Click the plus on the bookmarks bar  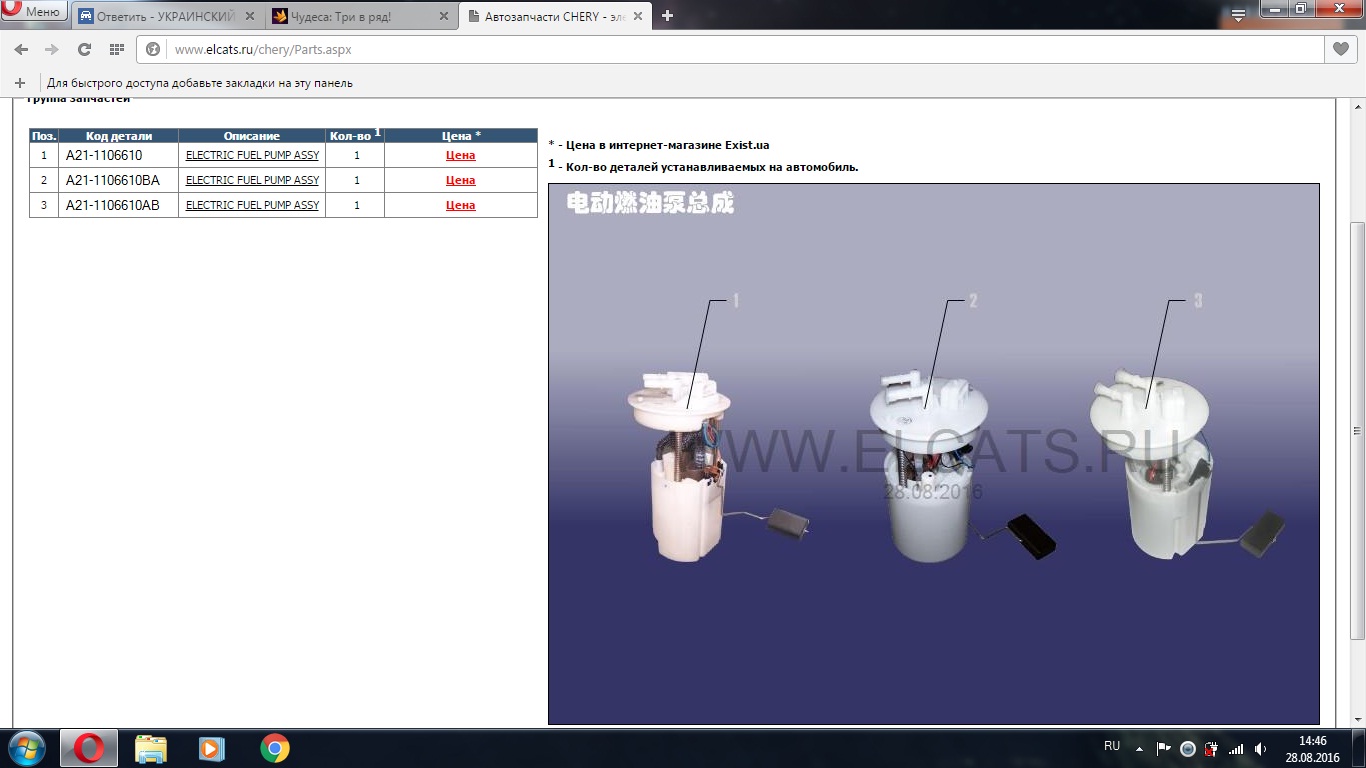19,83
